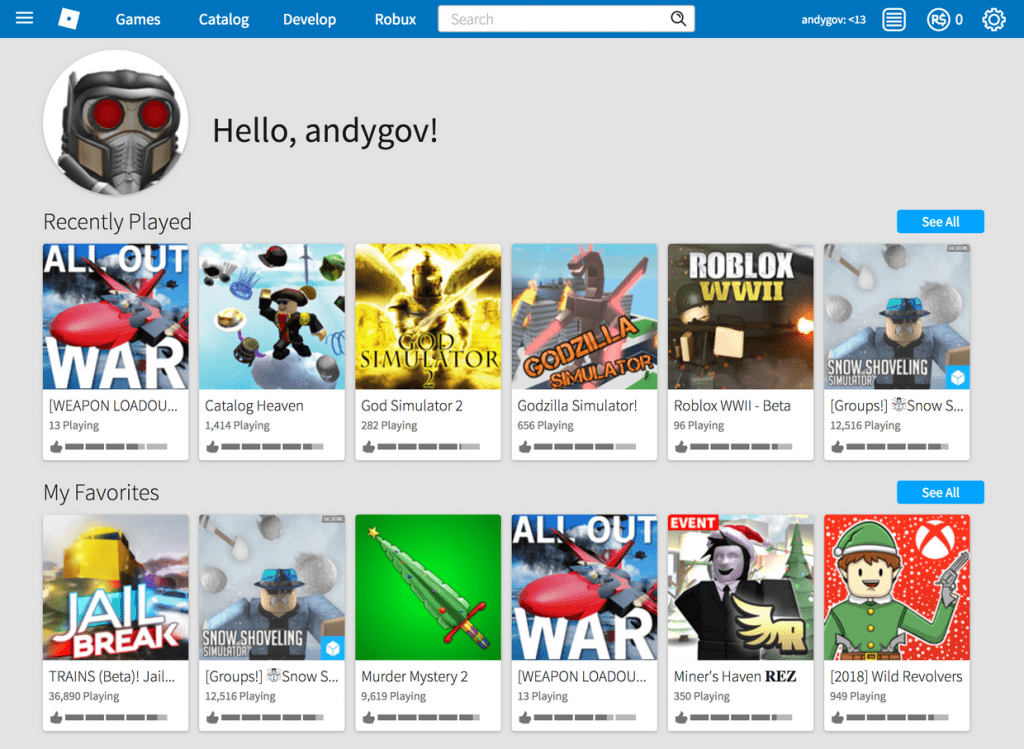Click the Recently Played heading
Viewport: 1024px width, 749px height.
click(x=118, y=222)
